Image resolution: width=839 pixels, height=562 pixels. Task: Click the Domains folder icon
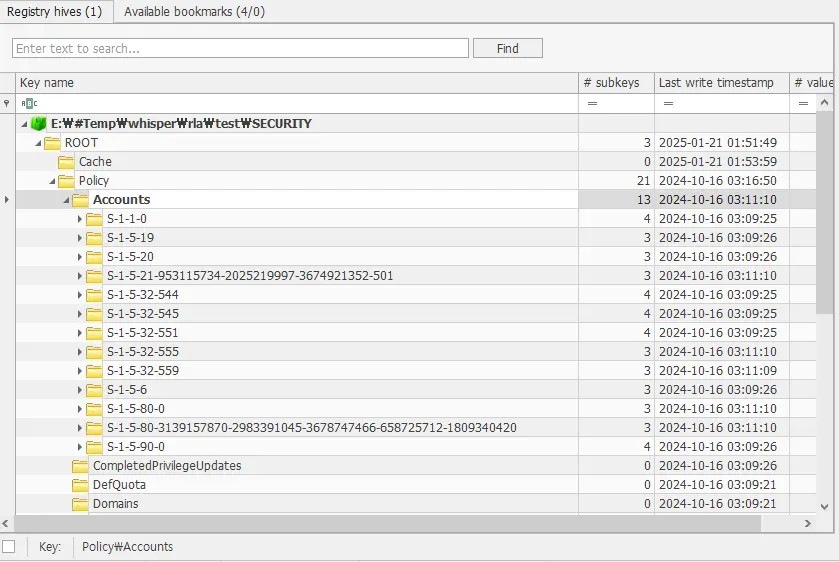(x=80, y=504)
